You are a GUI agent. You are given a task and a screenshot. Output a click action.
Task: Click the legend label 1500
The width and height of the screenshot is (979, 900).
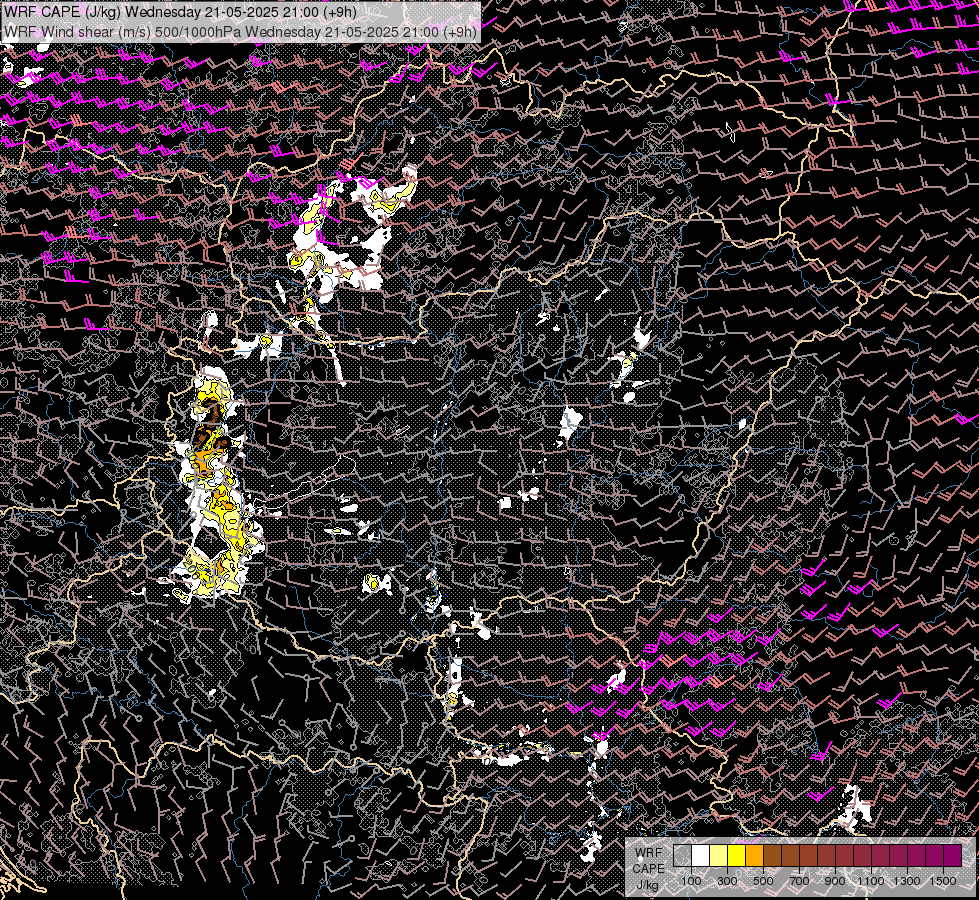[x=943, y=881]
